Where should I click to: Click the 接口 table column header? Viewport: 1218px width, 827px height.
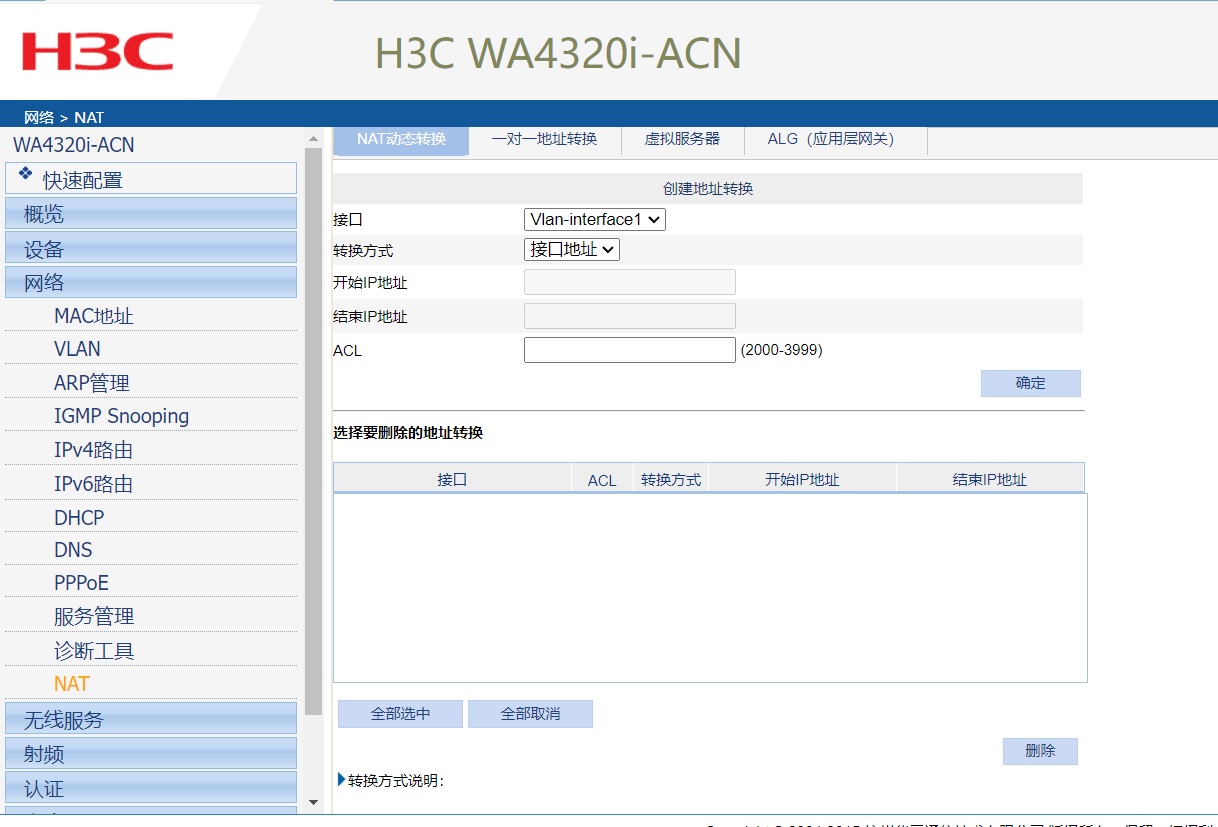point(452,479)
